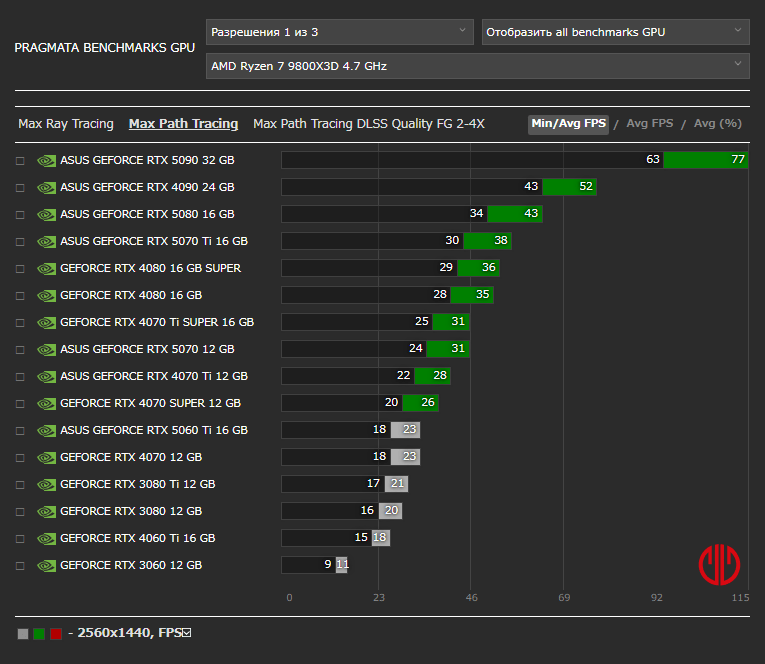Tick the checkbox for RTX 5070 Ti

pos(20,241)
